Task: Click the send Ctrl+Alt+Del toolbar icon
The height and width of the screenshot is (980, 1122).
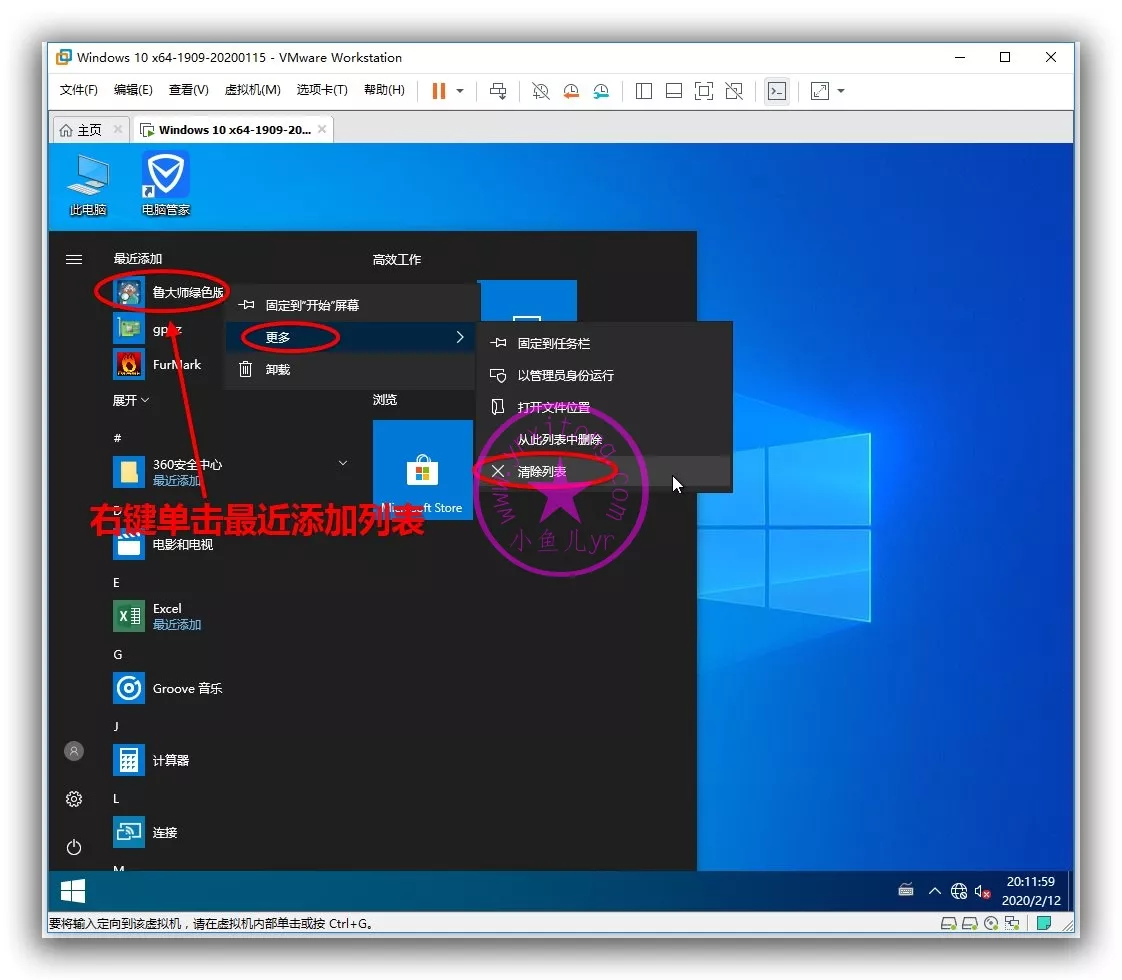Action: (x=498, y=91)
